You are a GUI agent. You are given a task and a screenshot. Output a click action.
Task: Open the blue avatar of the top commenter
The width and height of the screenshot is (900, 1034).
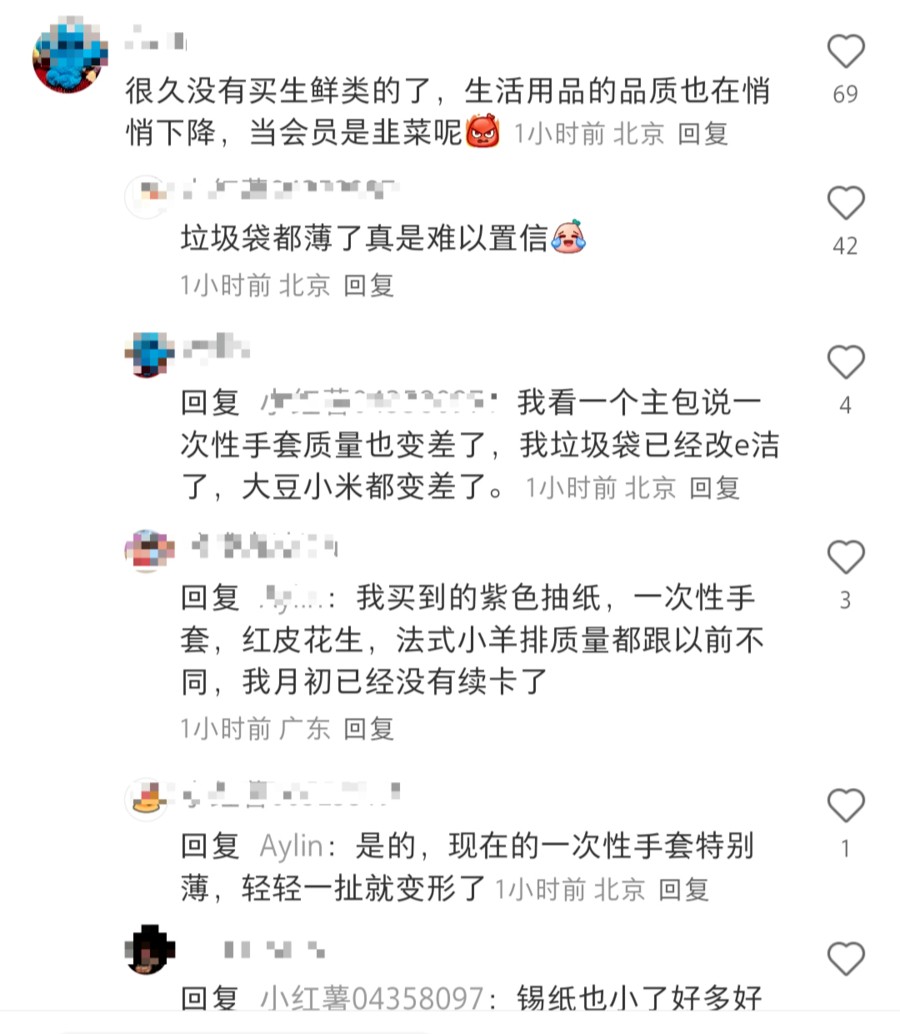click(70, 55)
